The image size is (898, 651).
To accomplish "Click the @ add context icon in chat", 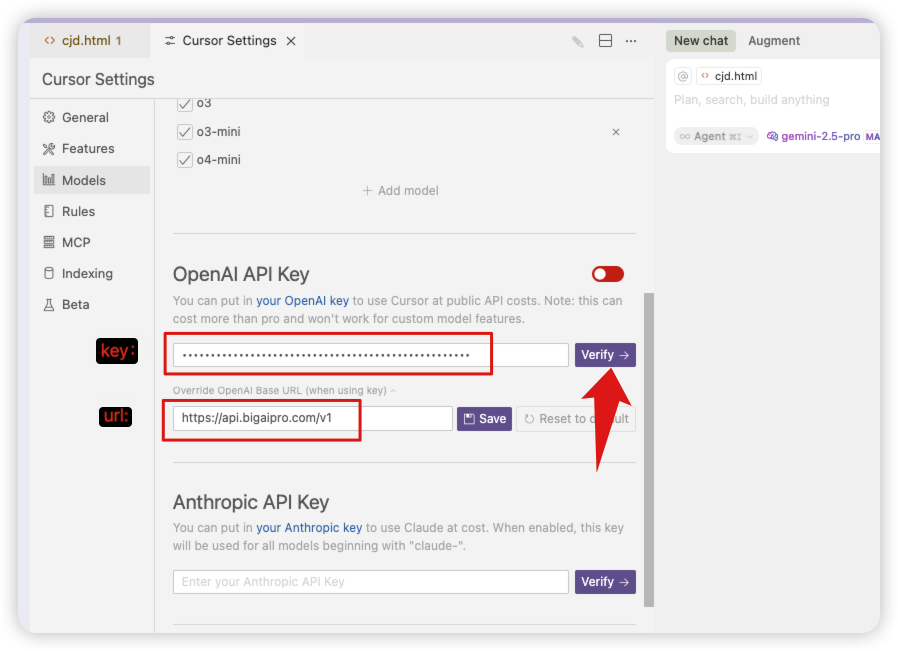I will [683, 76].
